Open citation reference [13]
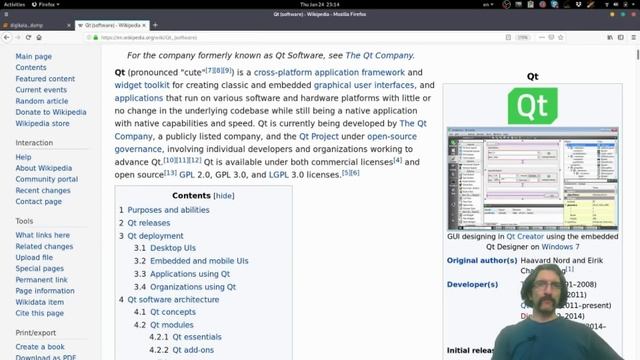Screen dimensions: 640x360 coord(170,173)
